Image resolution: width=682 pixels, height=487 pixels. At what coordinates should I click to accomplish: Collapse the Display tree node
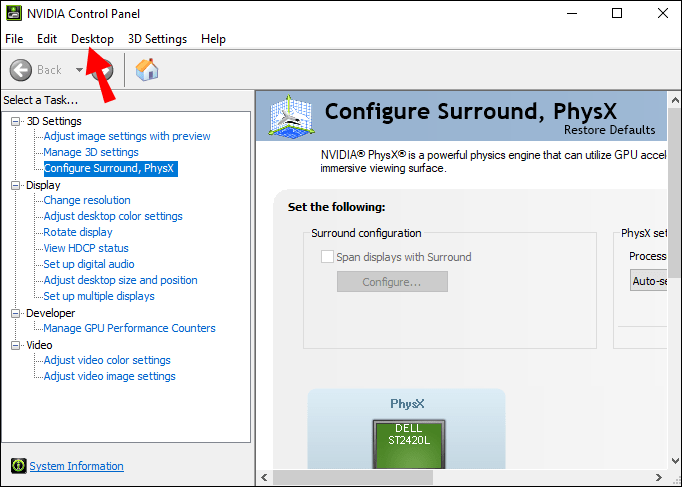[15, 186]
